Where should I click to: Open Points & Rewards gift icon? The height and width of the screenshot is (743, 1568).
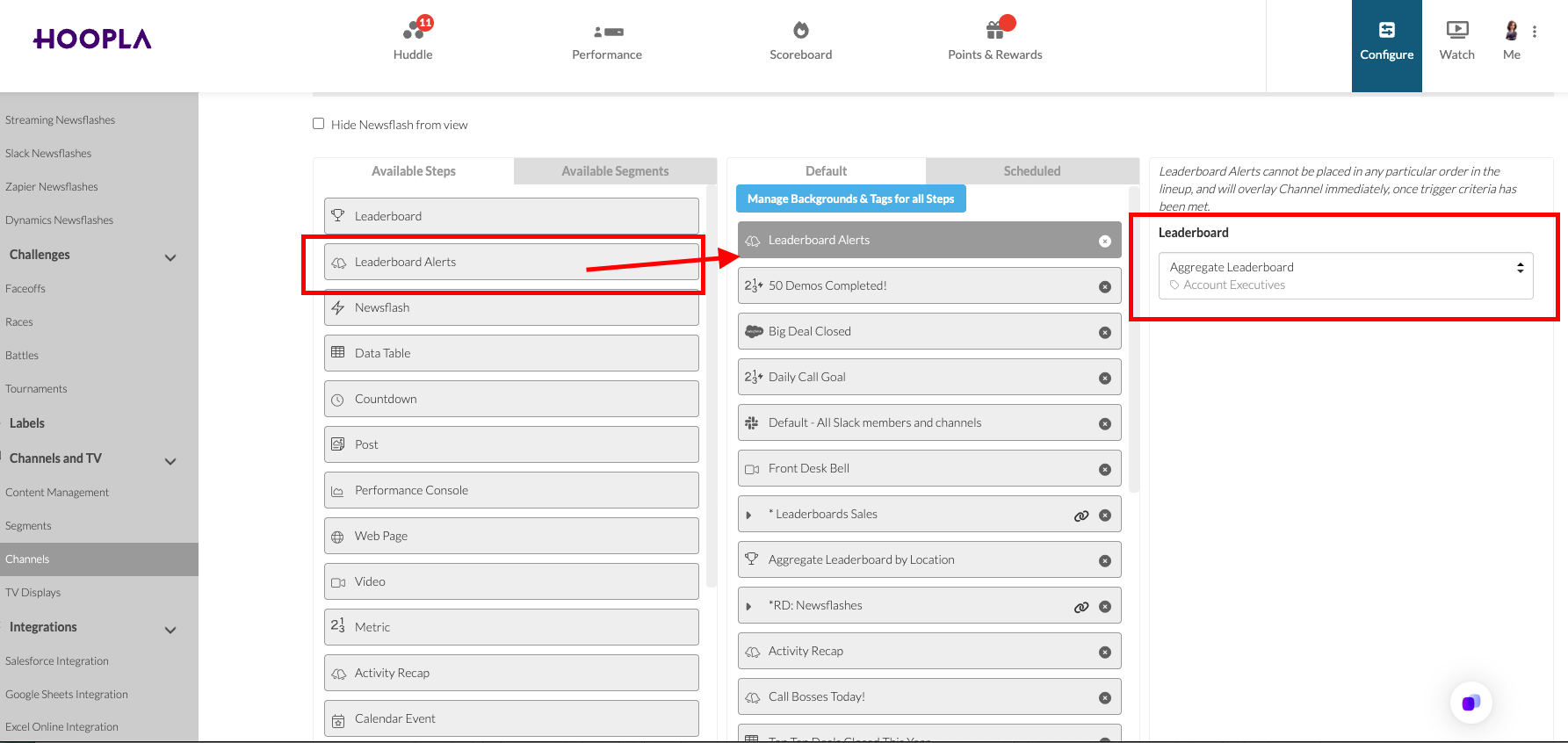tap(995, 30)
